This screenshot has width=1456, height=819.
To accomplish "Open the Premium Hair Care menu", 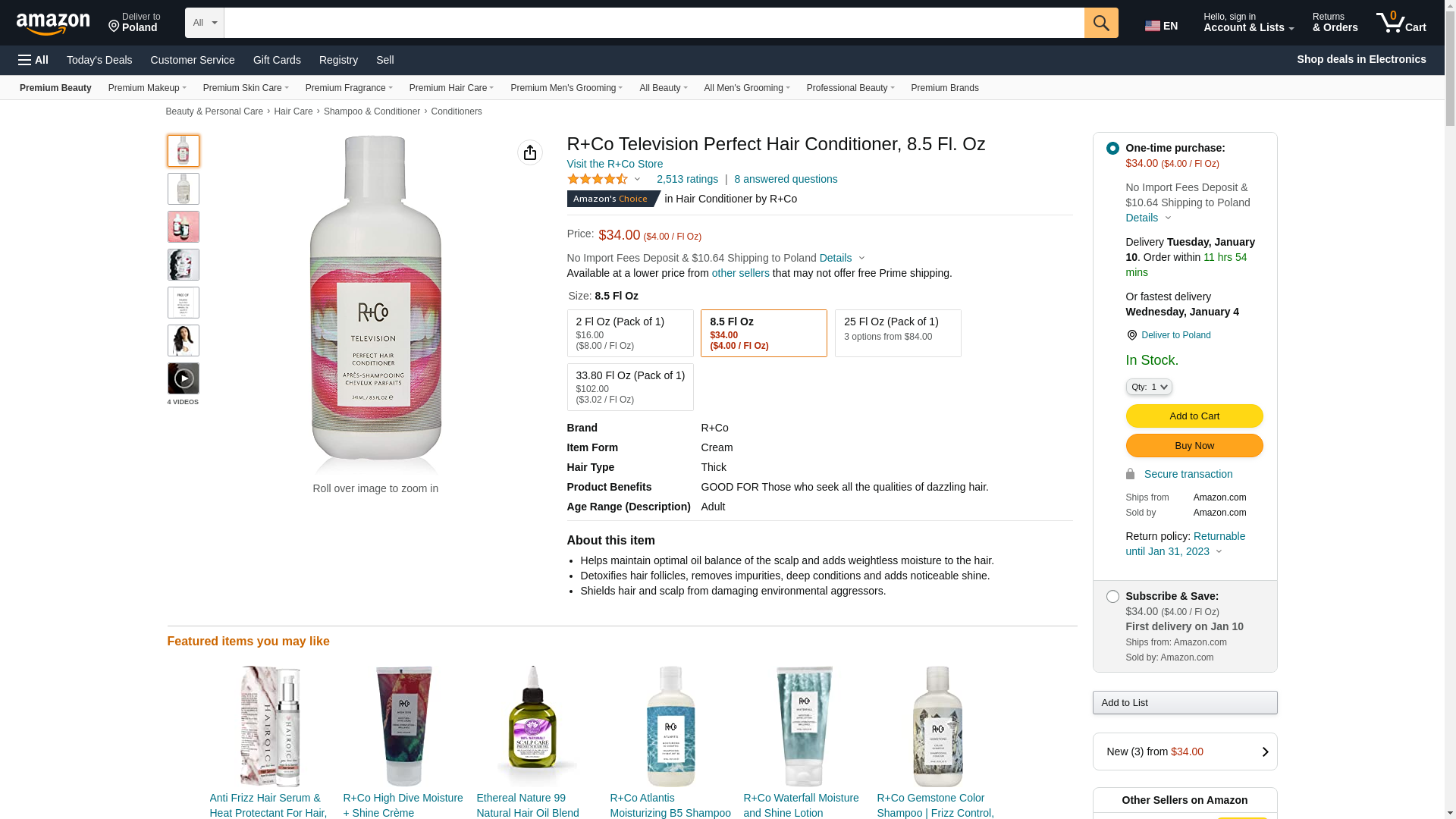I will tap(451, 88).
